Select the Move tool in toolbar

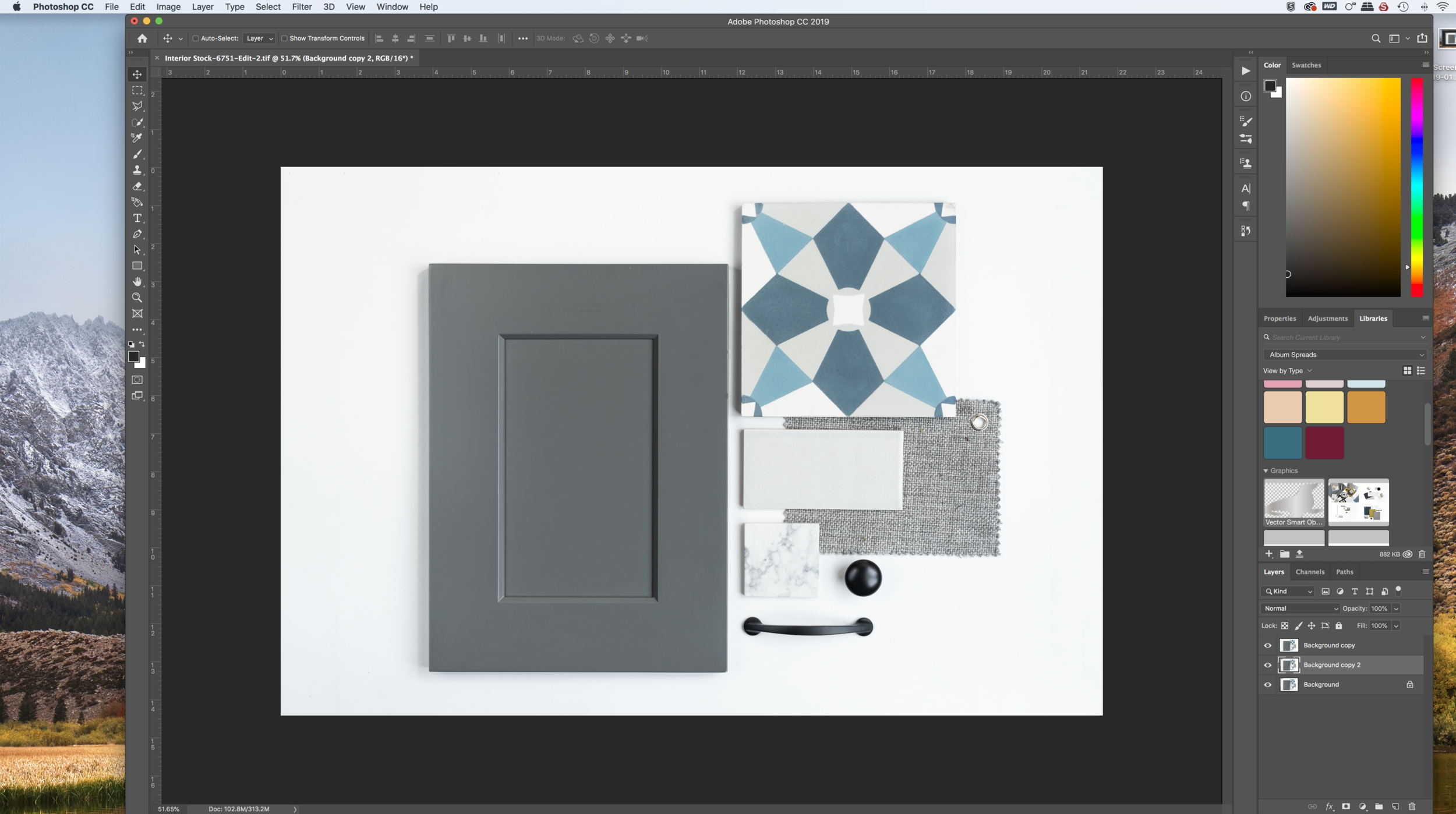pyautogui.click(x=137, y=74)
